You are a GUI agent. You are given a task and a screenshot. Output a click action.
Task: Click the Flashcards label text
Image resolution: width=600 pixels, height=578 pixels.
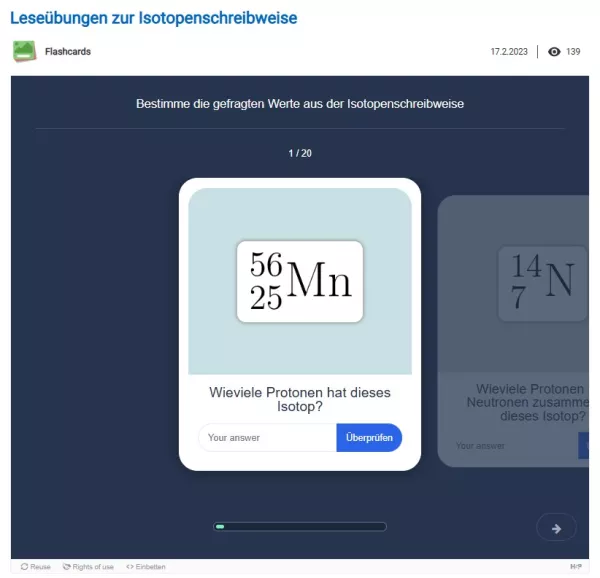pos(68,51)
